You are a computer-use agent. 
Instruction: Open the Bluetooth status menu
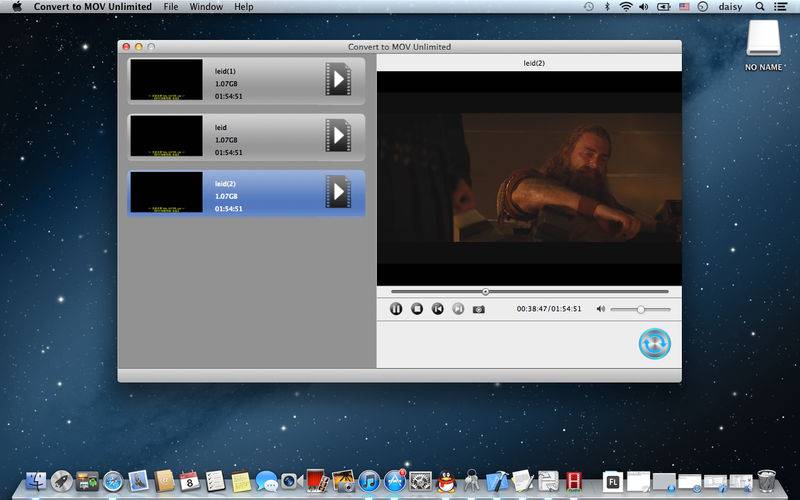tap(607, 7)
